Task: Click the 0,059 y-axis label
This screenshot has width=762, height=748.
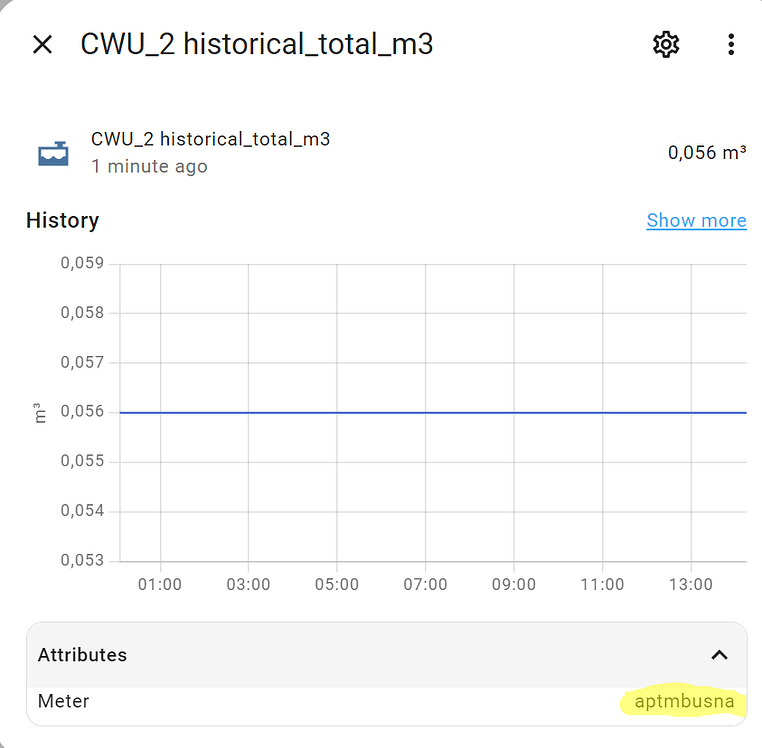Action: tap(82, 263)
